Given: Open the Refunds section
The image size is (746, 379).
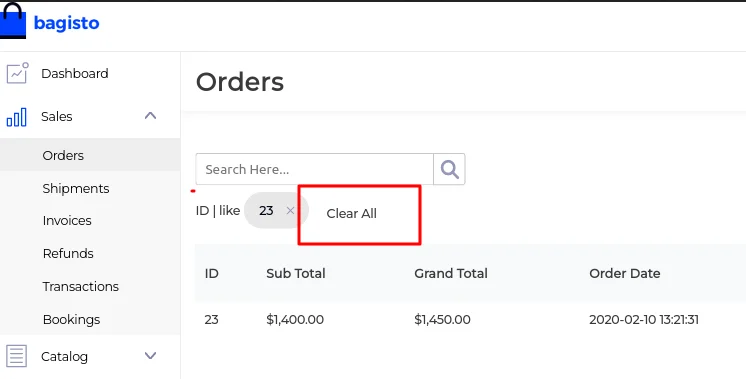Looking at the screenshot, I should (68, 253).
